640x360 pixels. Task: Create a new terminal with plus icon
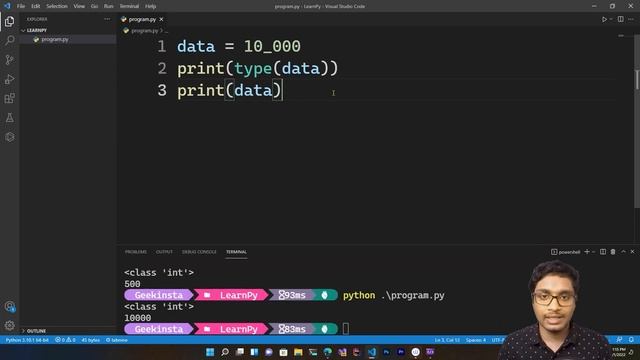click(587, 252)
